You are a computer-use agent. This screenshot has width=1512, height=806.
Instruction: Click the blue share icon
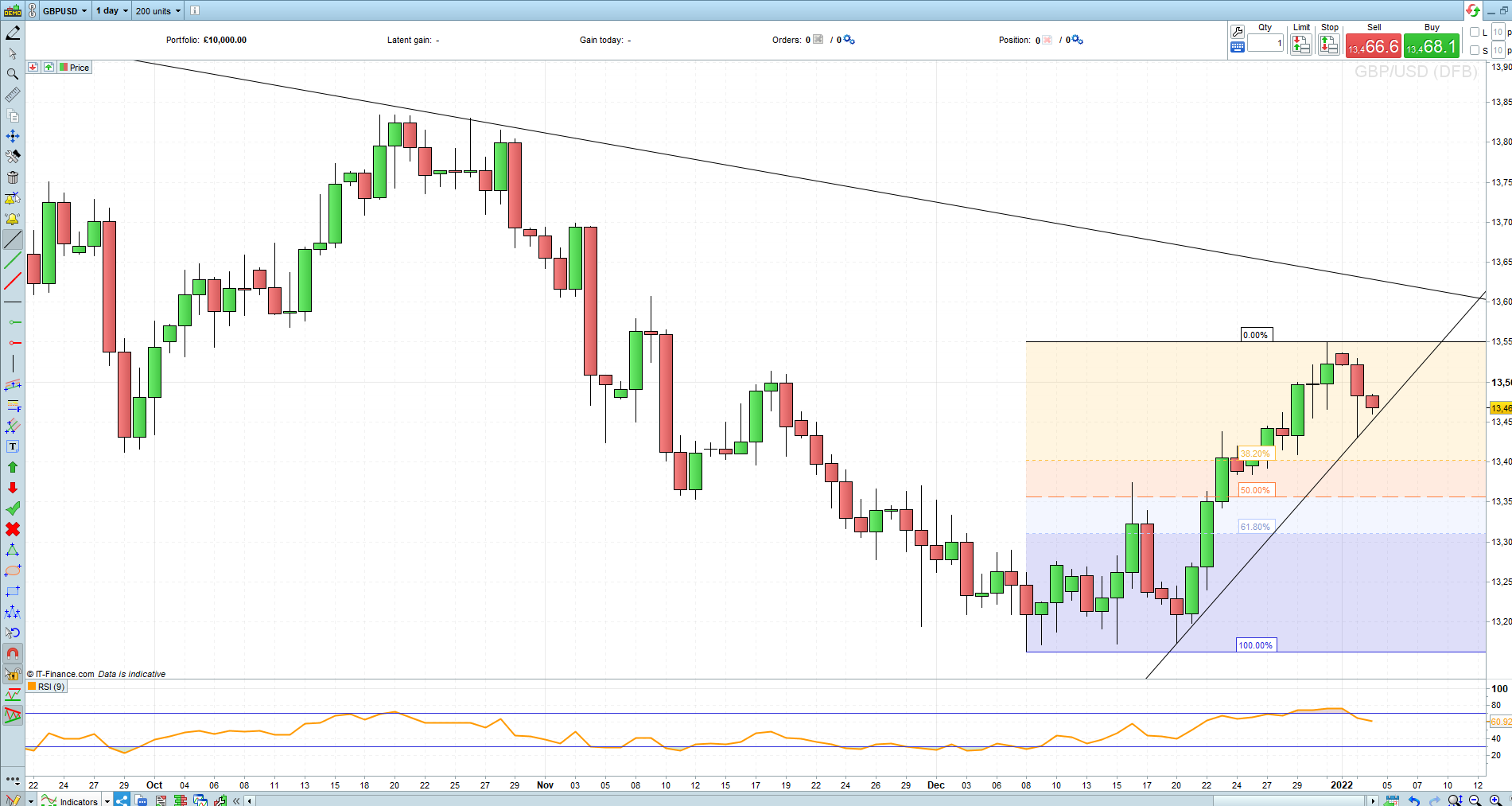point(122,800)
